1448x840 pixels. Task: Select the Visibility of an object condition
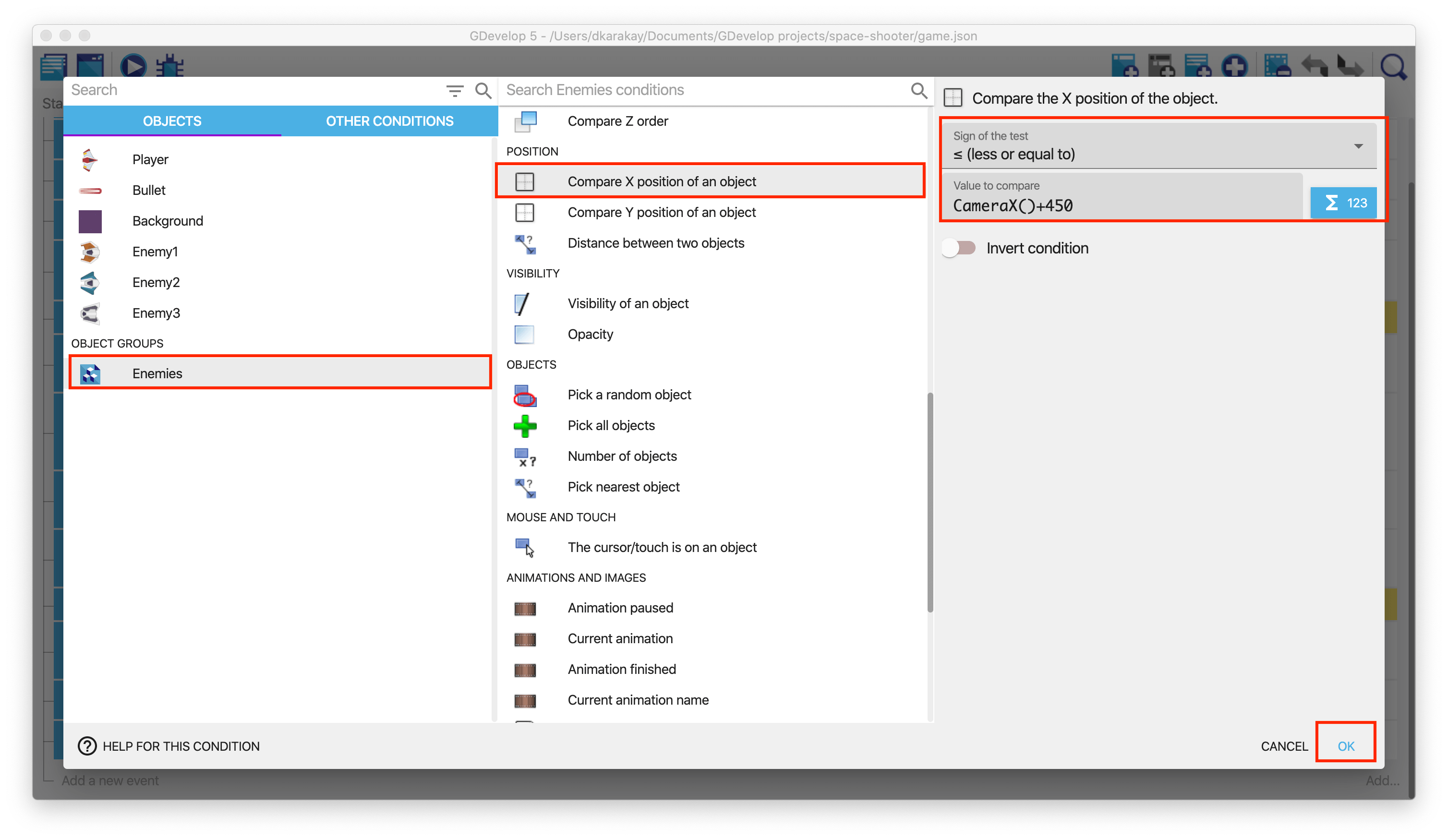(x=627, y=303)
